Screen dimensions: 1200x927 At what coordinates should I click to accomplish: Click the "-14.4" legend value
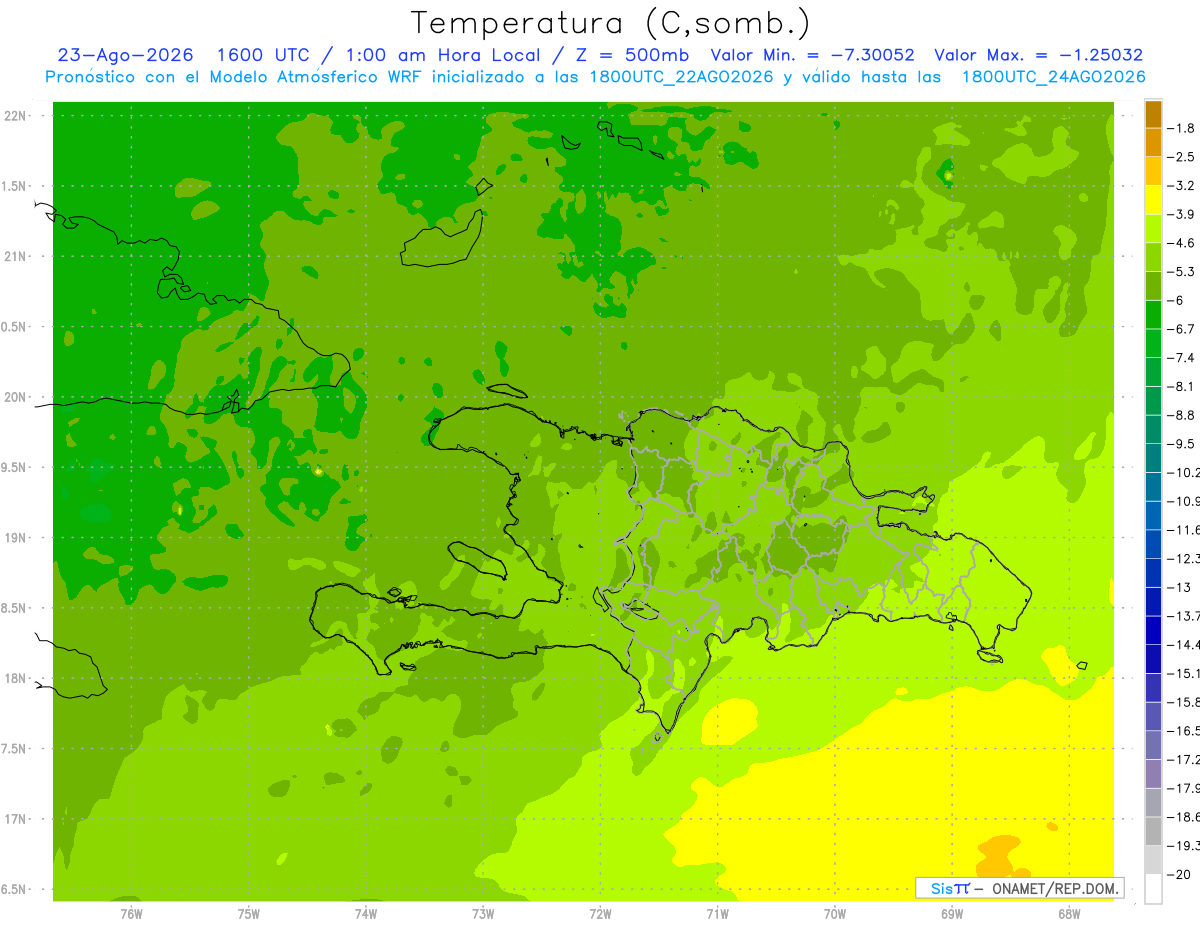coord(1184,644)
